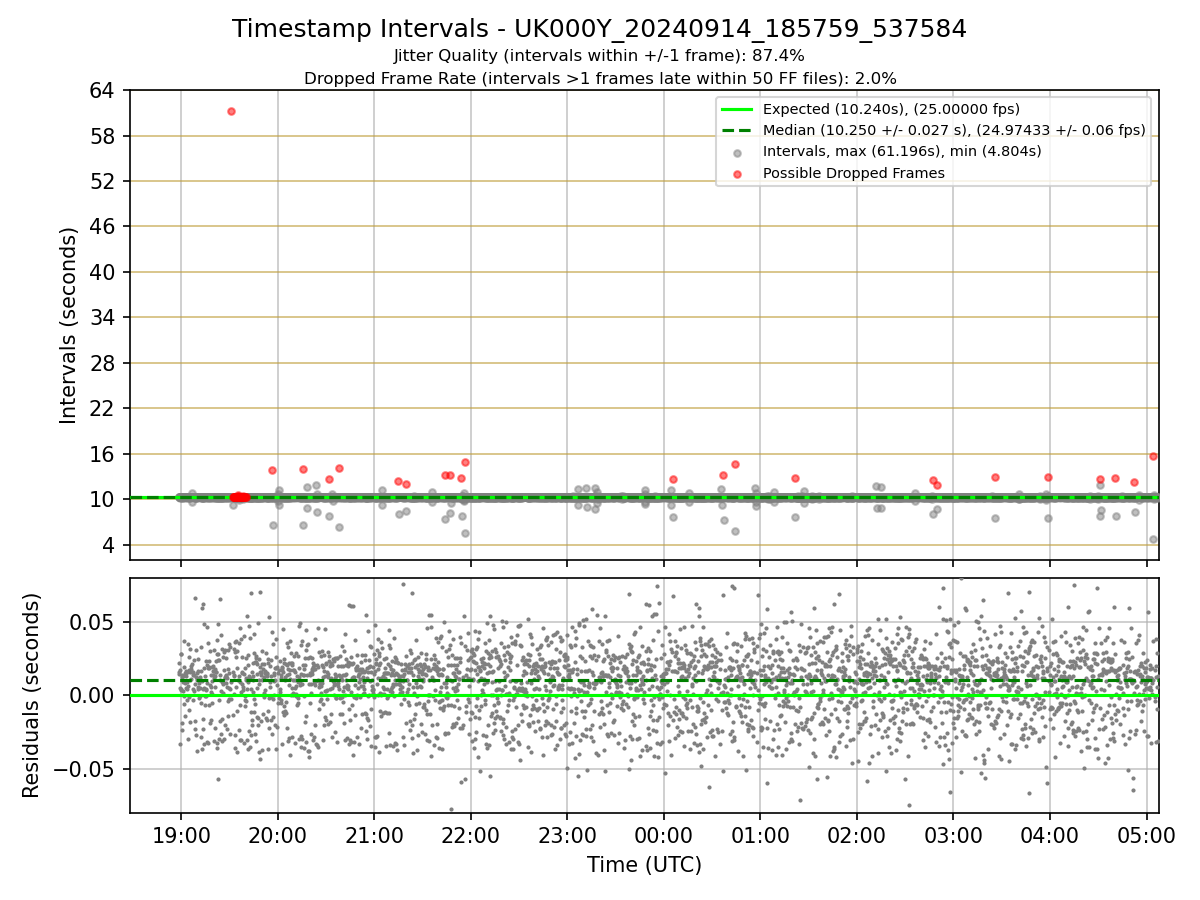1200x900 pixels.
Task: Click y-axis tick label '28'
Action: (x=103, y=363)
